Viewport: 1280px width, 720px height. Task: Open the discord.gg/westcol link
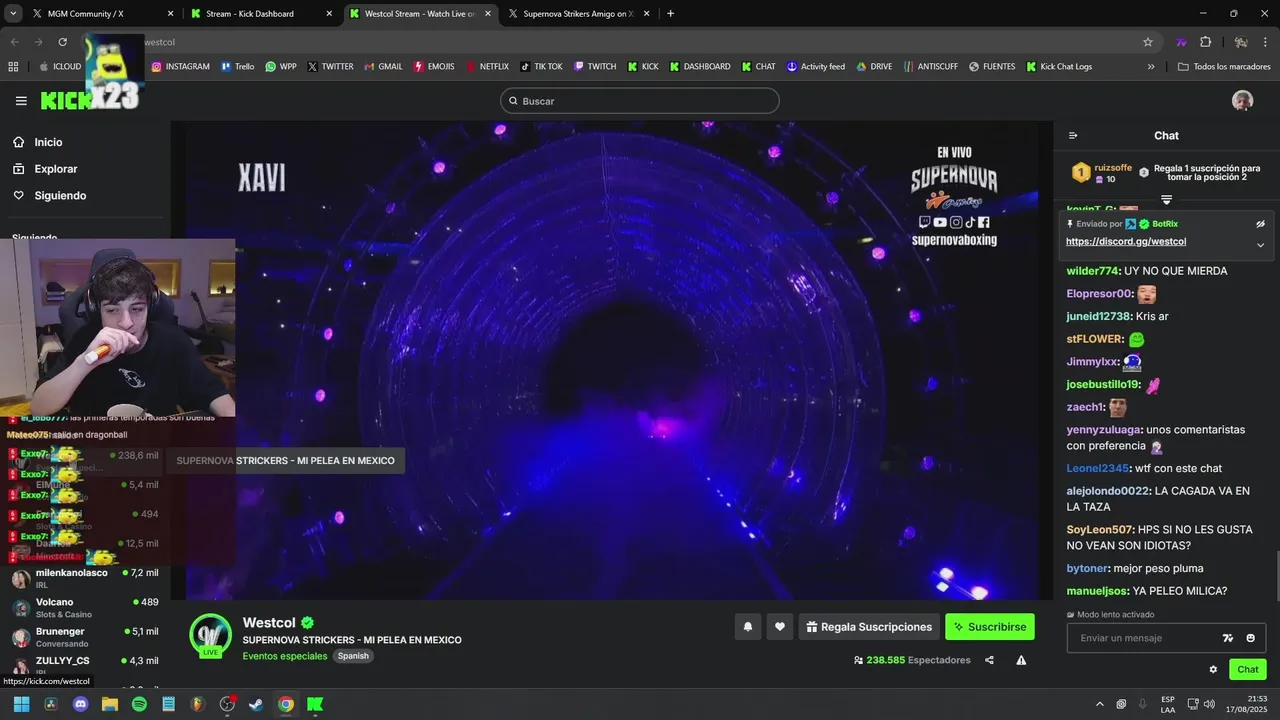coord(1126,242)
